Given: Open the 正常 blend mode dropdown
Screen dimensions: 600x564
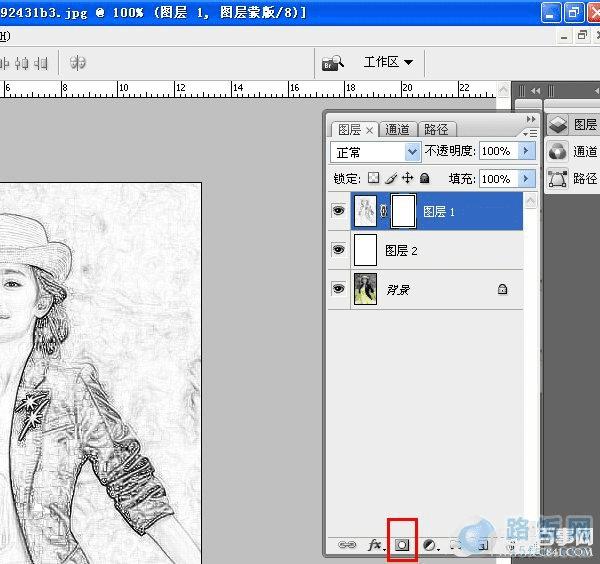Looking at the screenshot, I should tap(376, 152).
